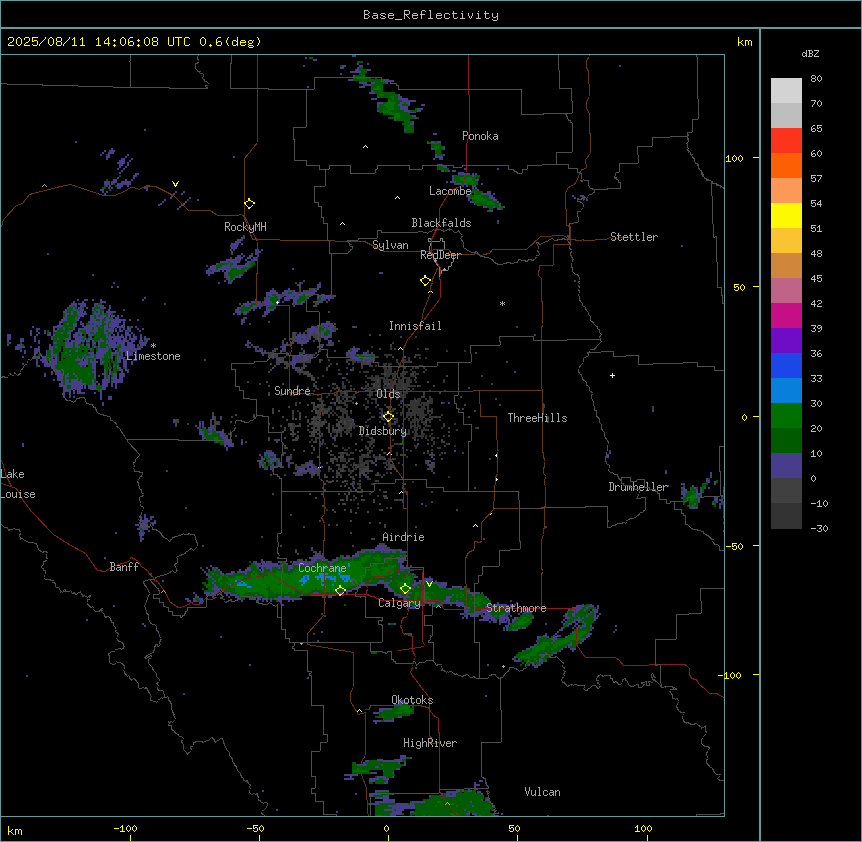Screen dimensions: 862x842
Task: Click the Blackfalds city label
Action: click(441, 223)
